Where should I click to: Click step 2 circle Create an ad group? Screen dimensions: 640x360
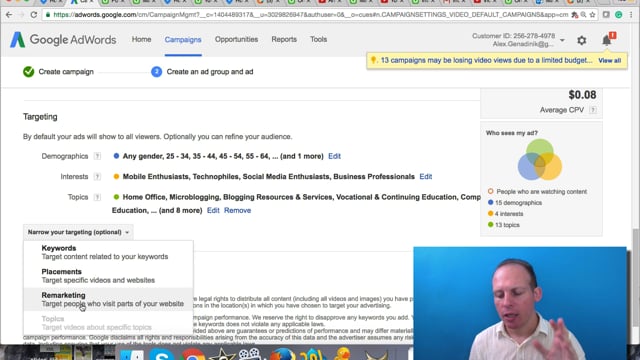[156, 72]
